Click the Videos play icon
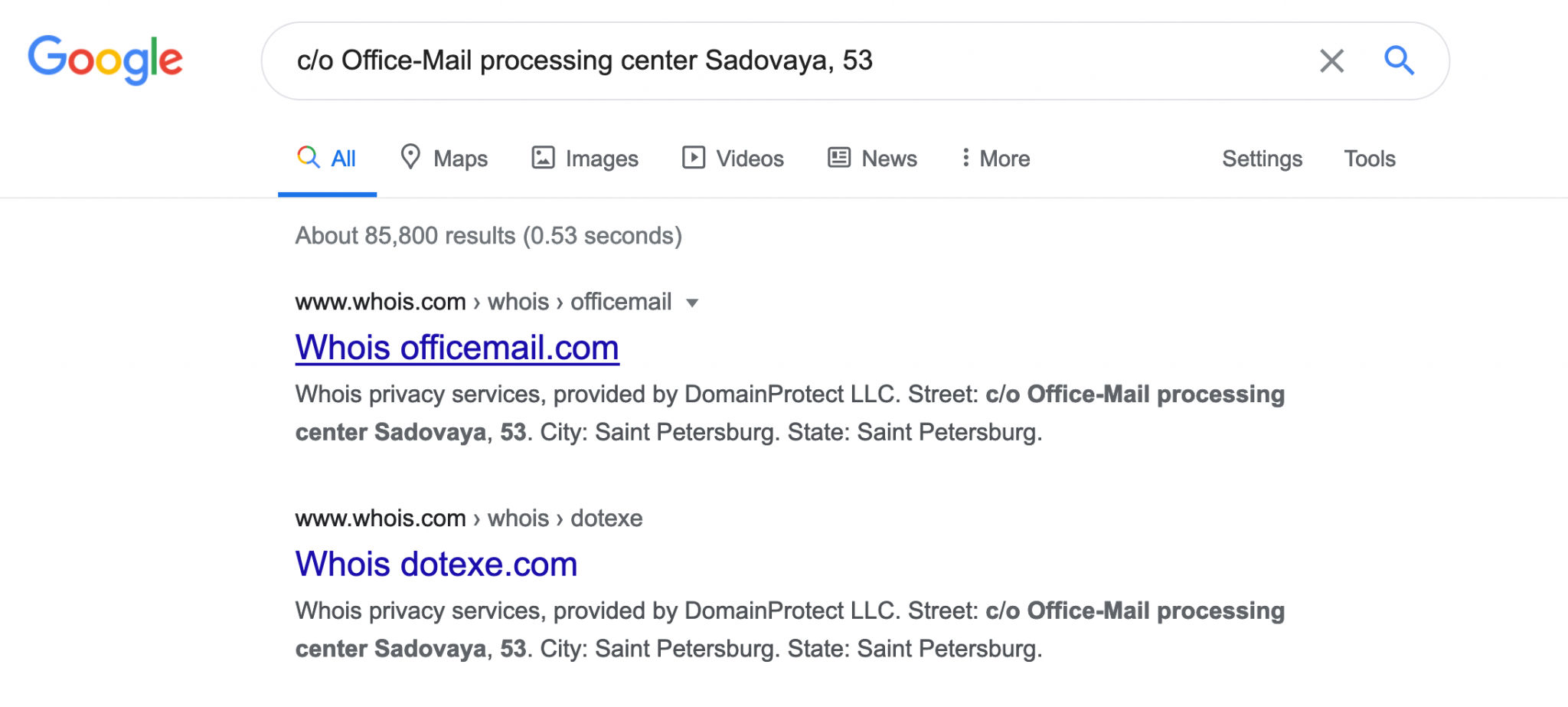The image size is (1568, 707). [694, 158]
